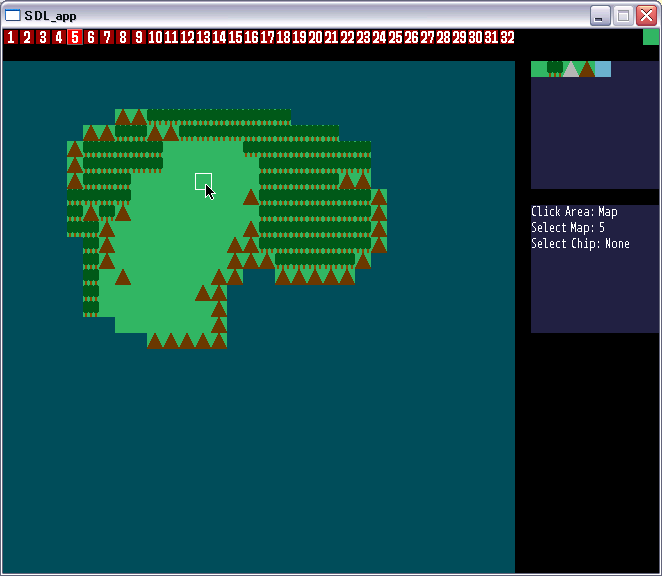Select map number 25
Viewport: 662px width, 576px height.
tap(395, 37)
